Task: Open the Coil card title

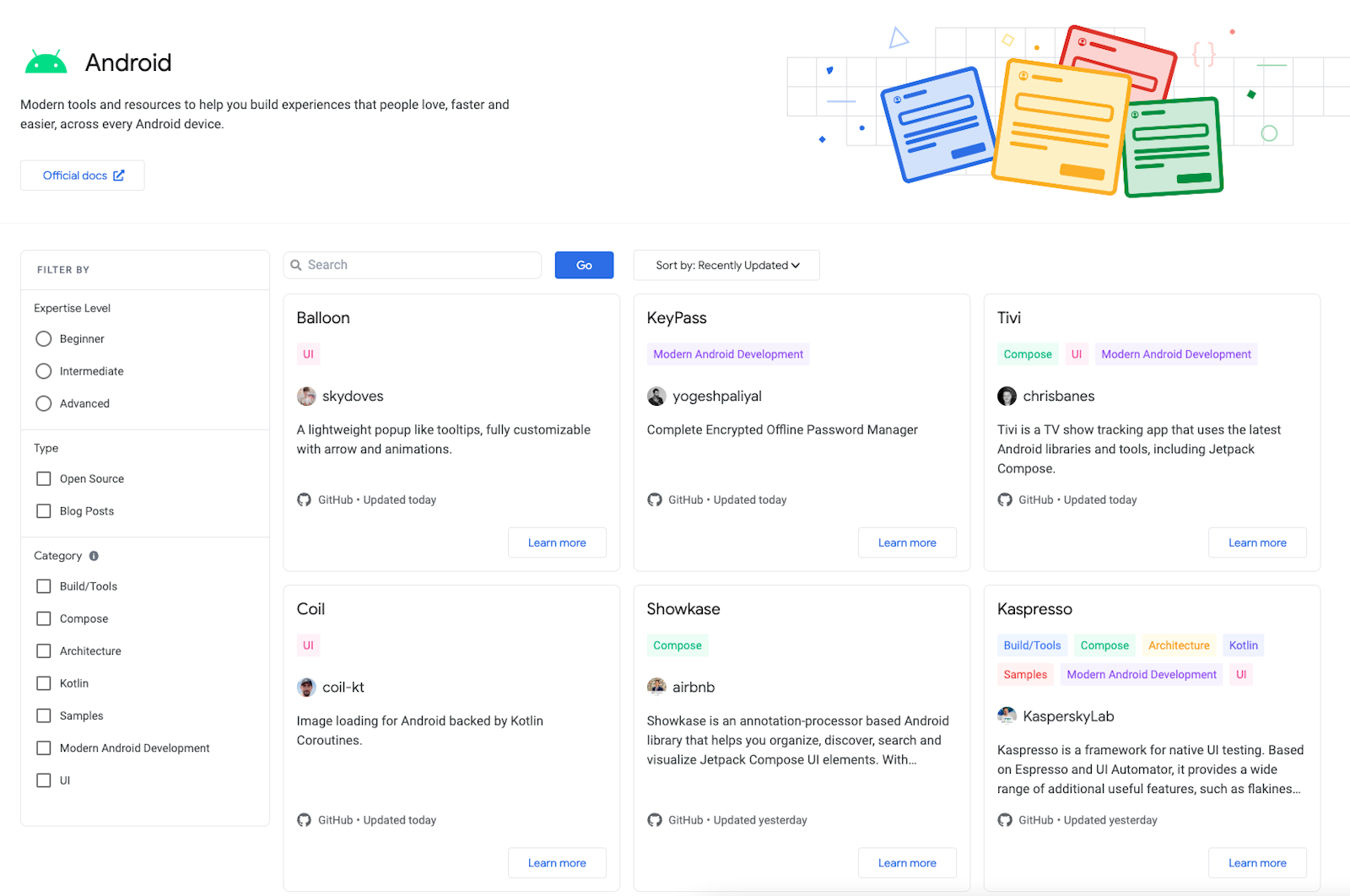Action: pyautogui.click(x=310, y=609)
